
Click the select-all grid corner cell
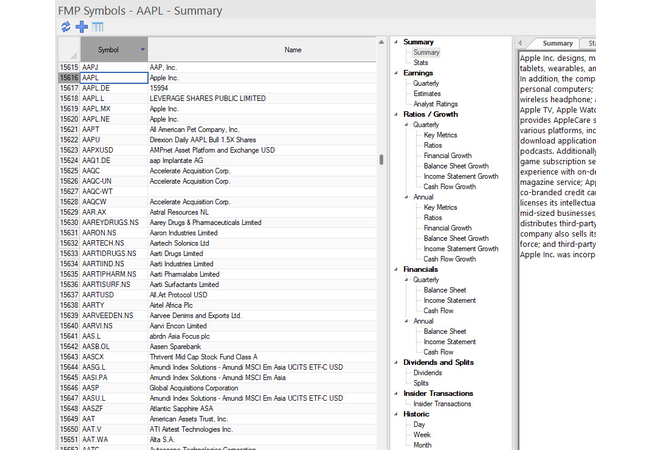[x=69, y=50]
